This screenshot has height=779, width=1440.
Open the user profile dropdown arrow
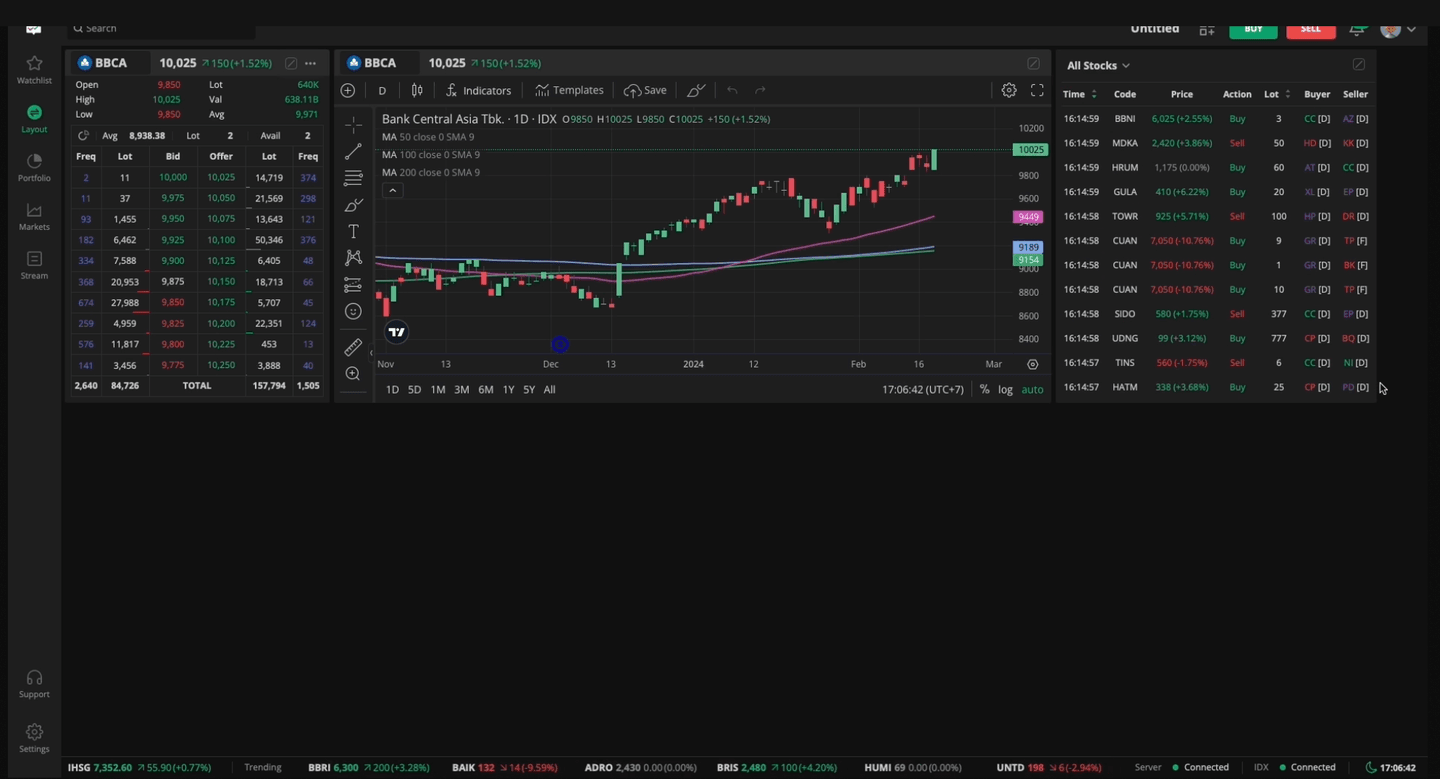[x=1411, y=30]
